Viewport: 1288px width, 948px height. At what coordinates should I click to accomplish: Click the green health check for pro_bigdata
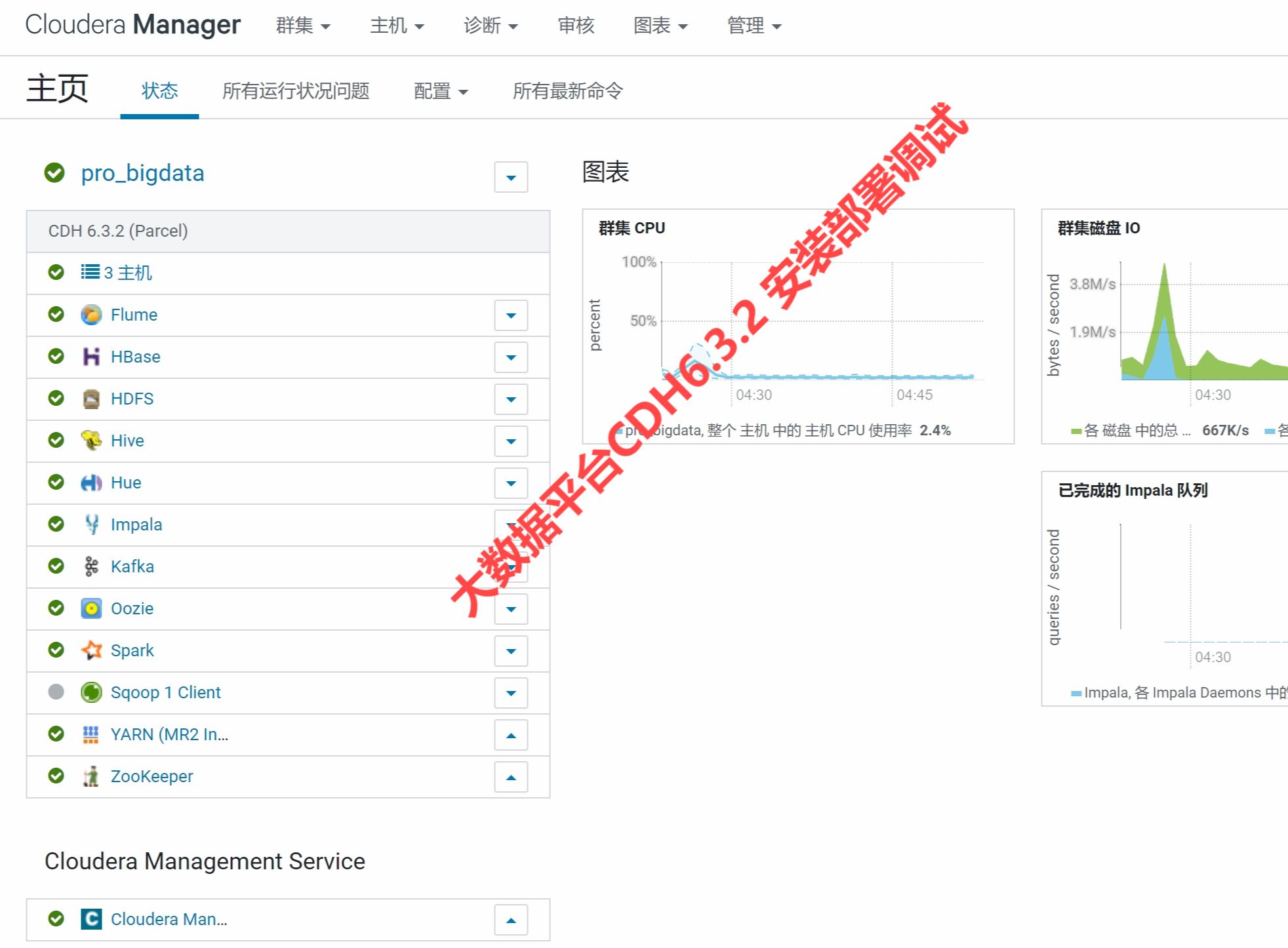pos(54,173)
